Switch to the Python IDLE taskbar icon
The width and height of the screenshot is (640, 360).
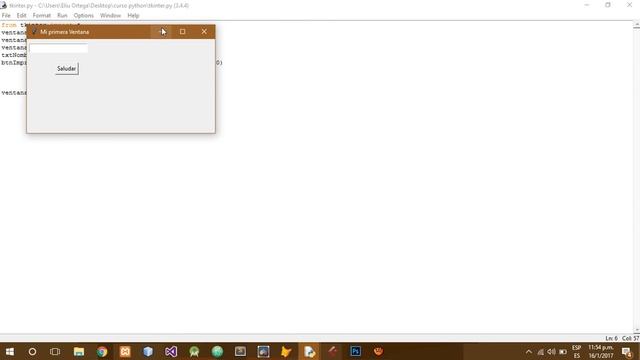click(x=309, y=351)
